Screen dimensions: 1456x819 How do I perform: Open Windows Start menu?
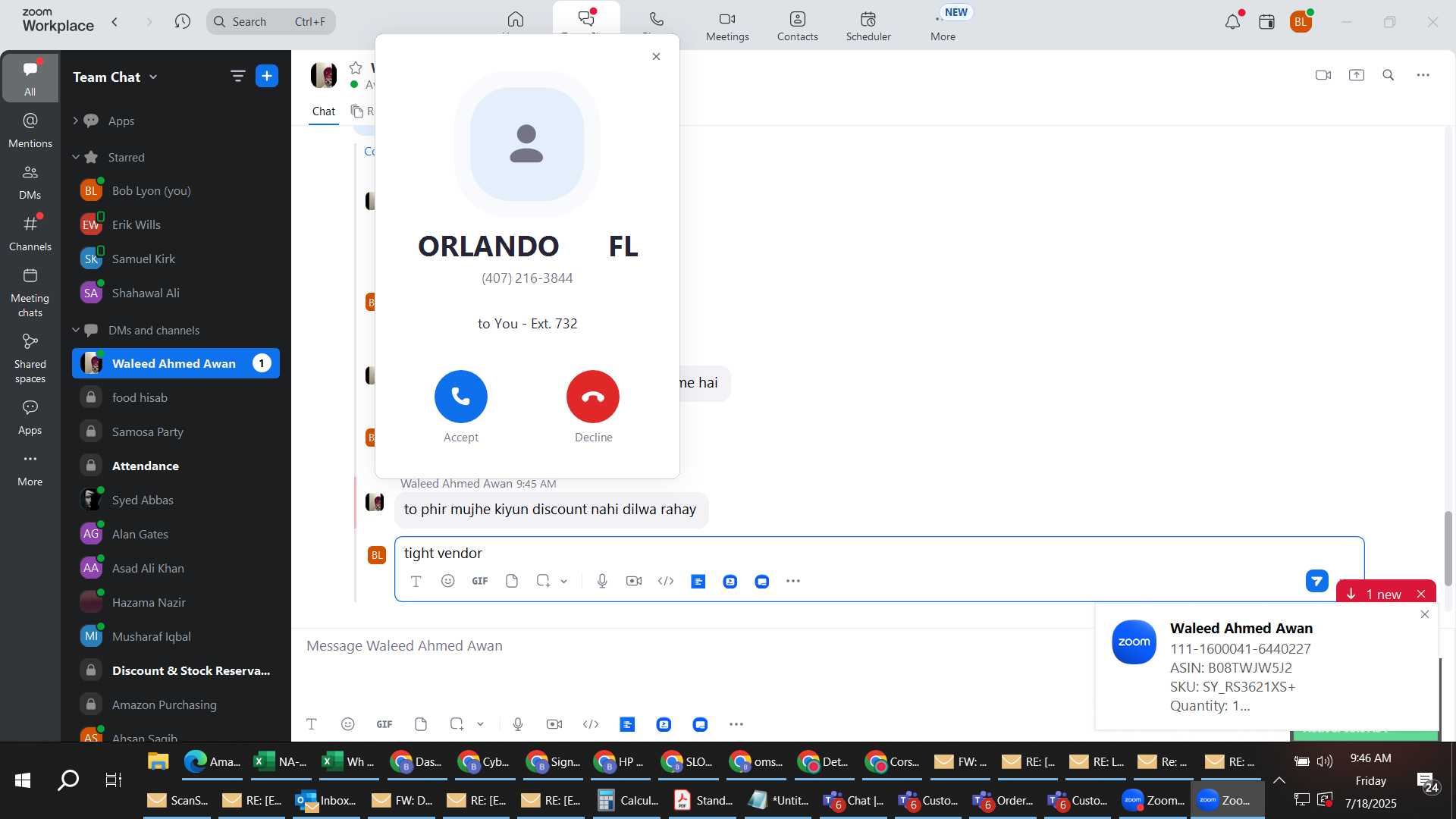tap(23, 780)
